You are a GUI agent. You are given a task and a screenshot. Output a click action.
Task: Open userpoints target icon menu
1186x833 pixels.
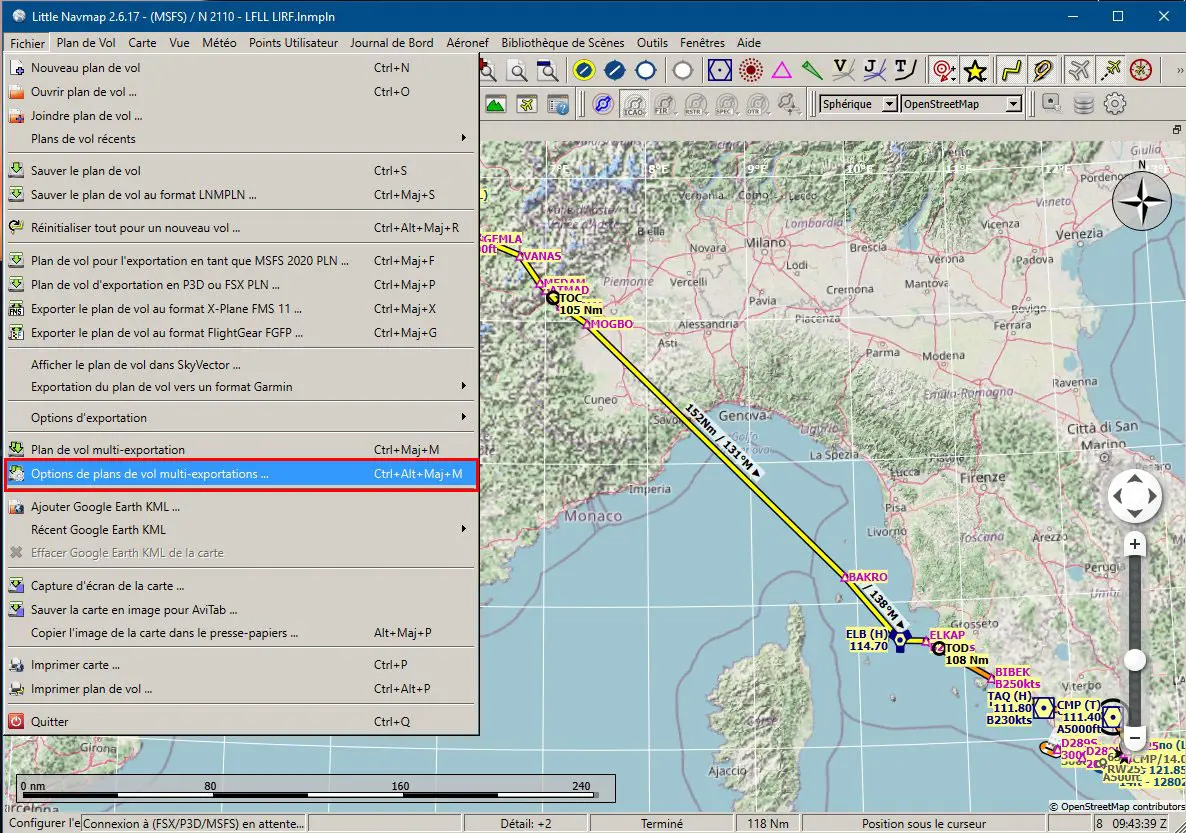944,70
